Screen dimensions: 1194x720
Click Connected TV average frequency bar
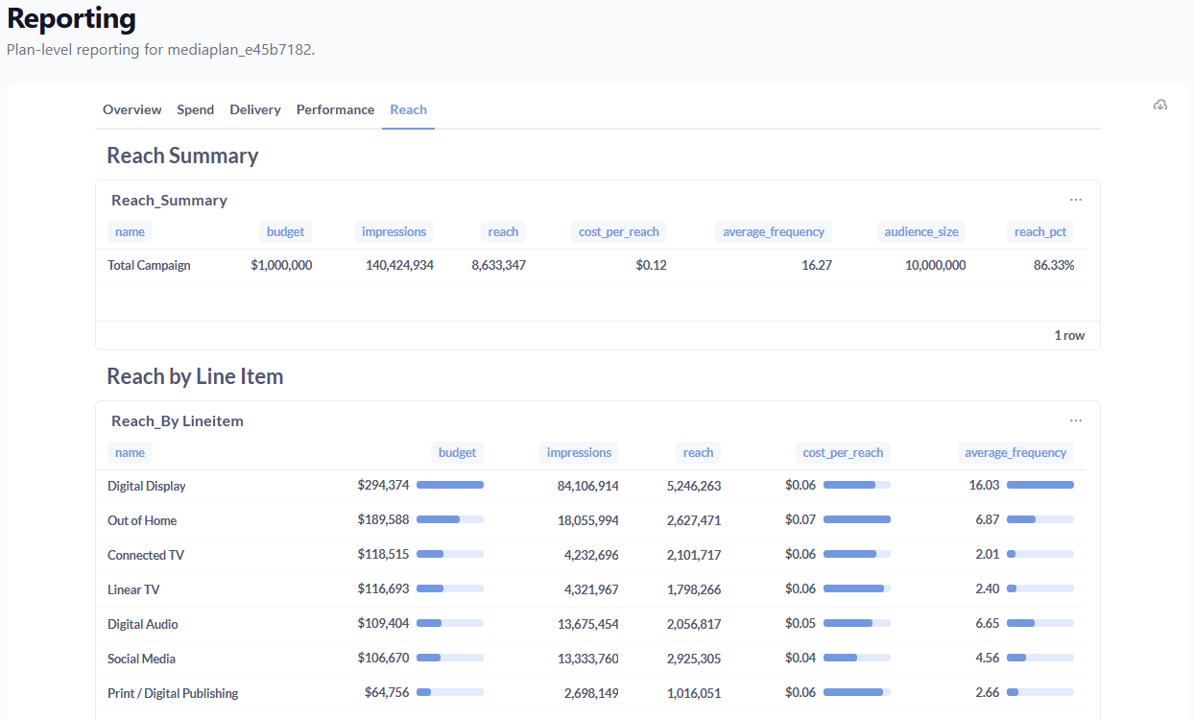pyautogui.click(x=1040, y=554)
